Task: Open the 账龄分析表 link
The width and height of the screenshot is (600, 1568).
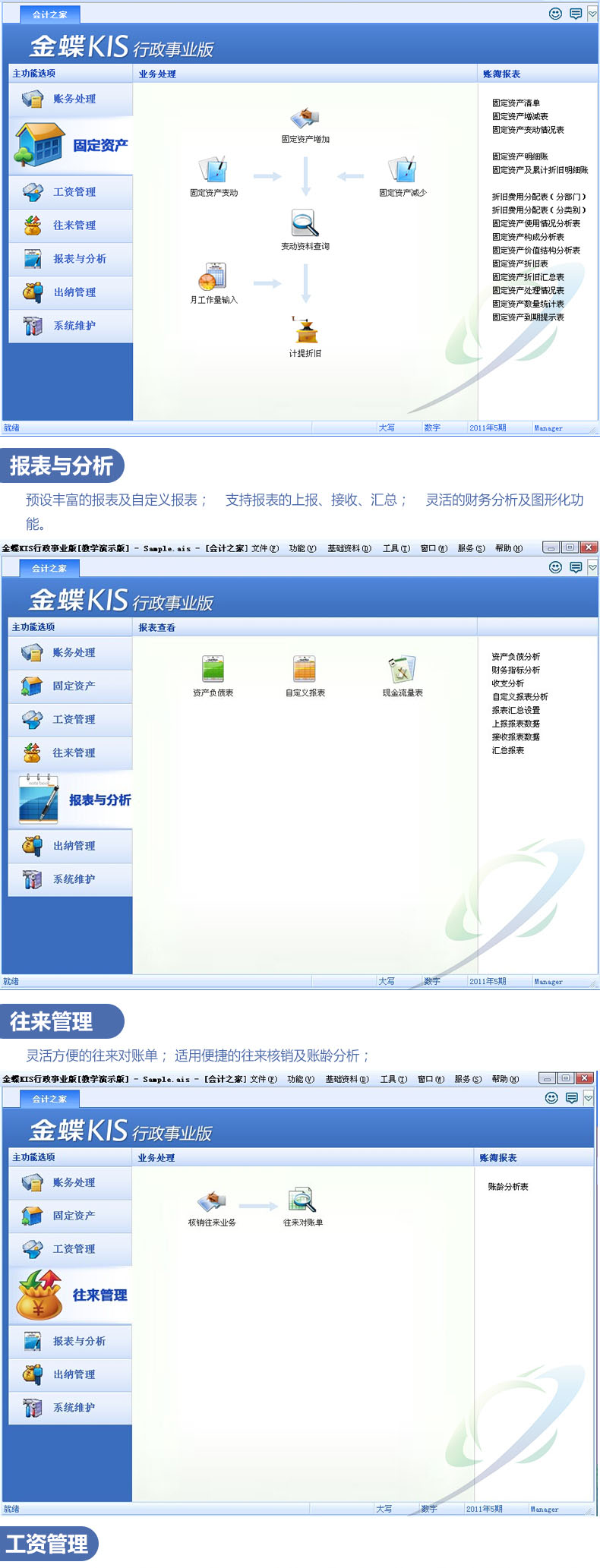Action: 508,1187
